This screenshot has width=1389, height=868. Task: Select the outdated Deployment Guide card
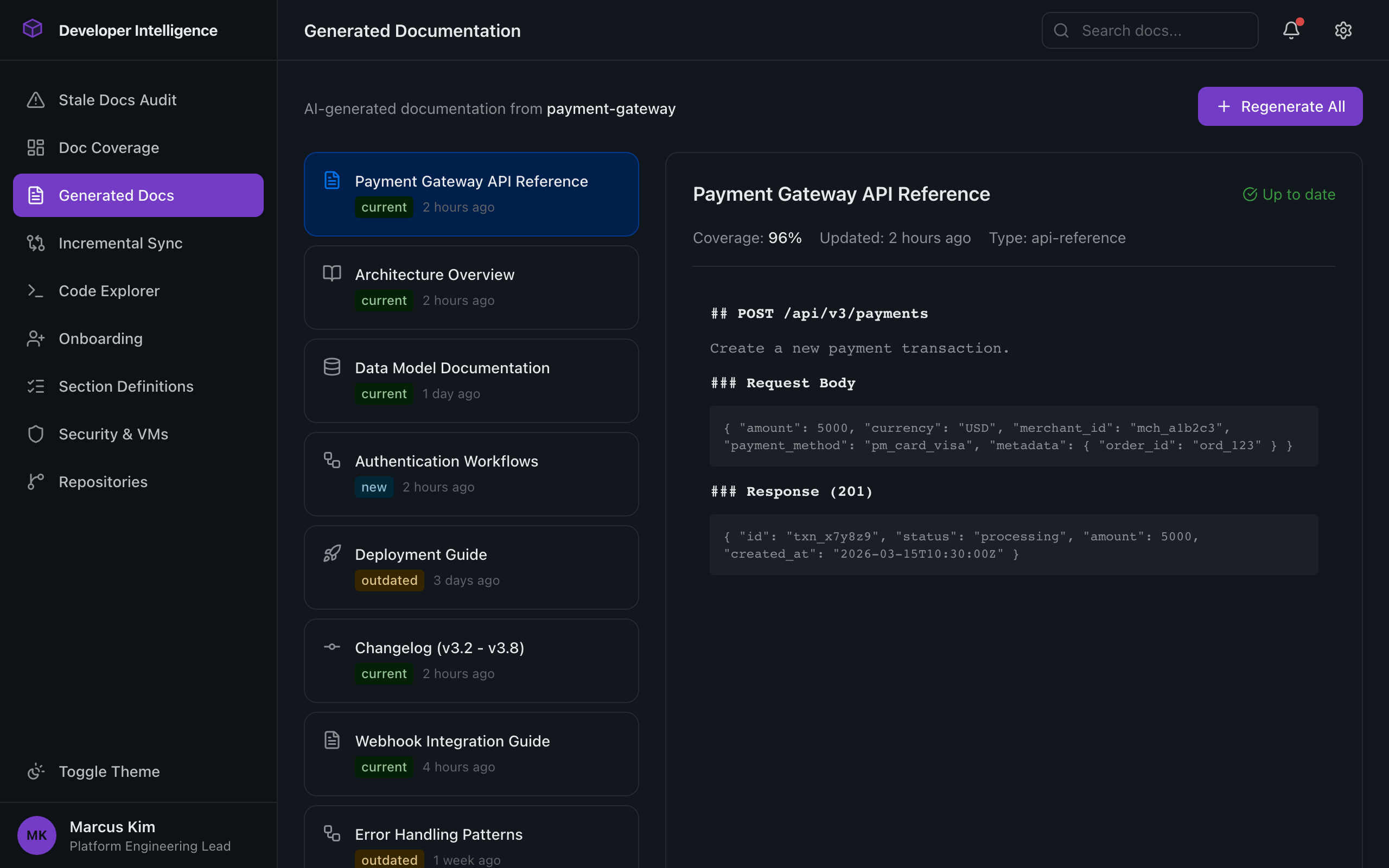pos(470,567)
